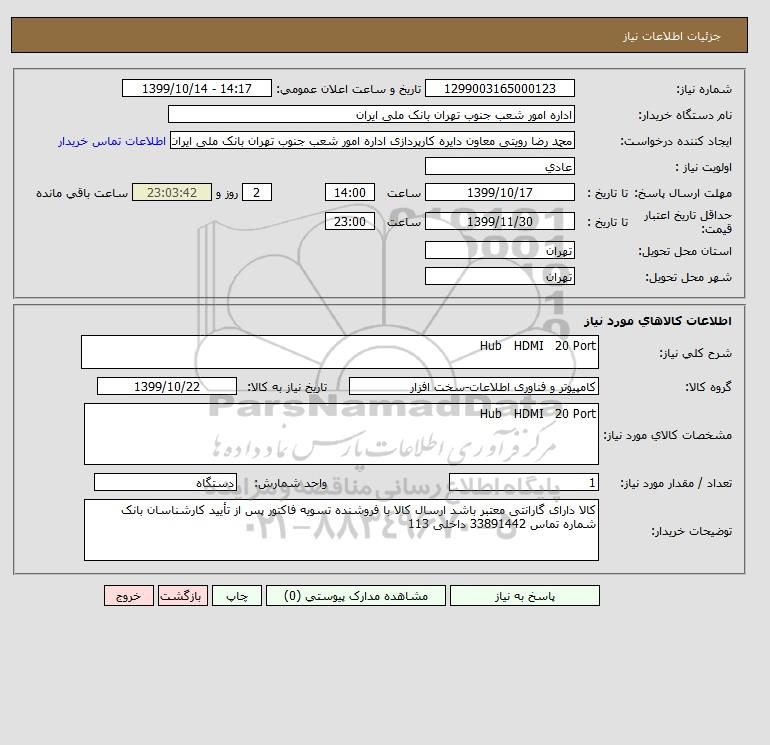
Task: Click the remaining days field showing 2
Action: (257, 193)
